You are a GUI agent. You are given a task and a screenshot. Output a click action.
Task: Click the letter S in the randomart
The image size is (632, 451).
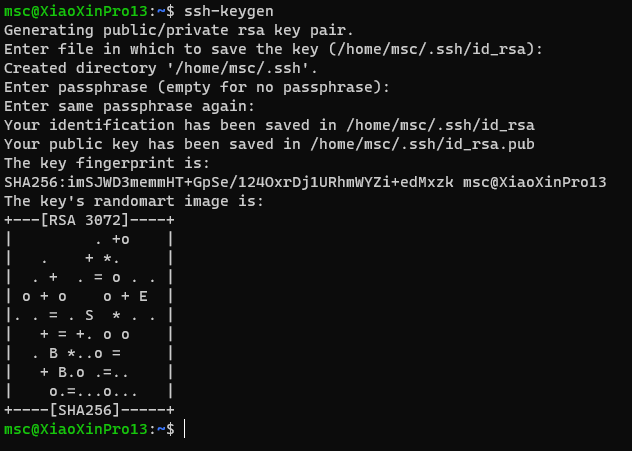pos(89,315)
